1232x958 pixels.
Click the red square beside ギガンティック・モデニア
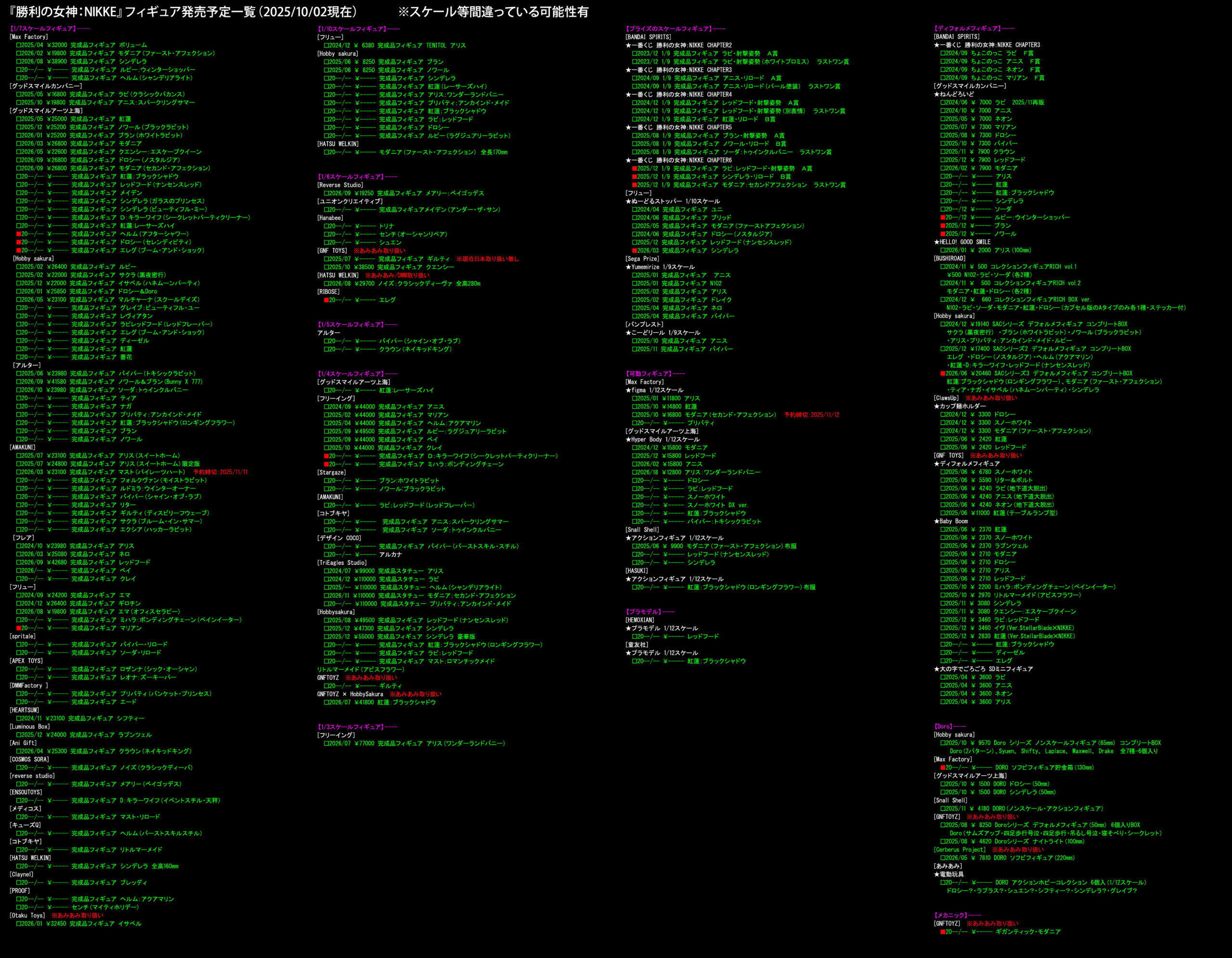coord(943,932)
